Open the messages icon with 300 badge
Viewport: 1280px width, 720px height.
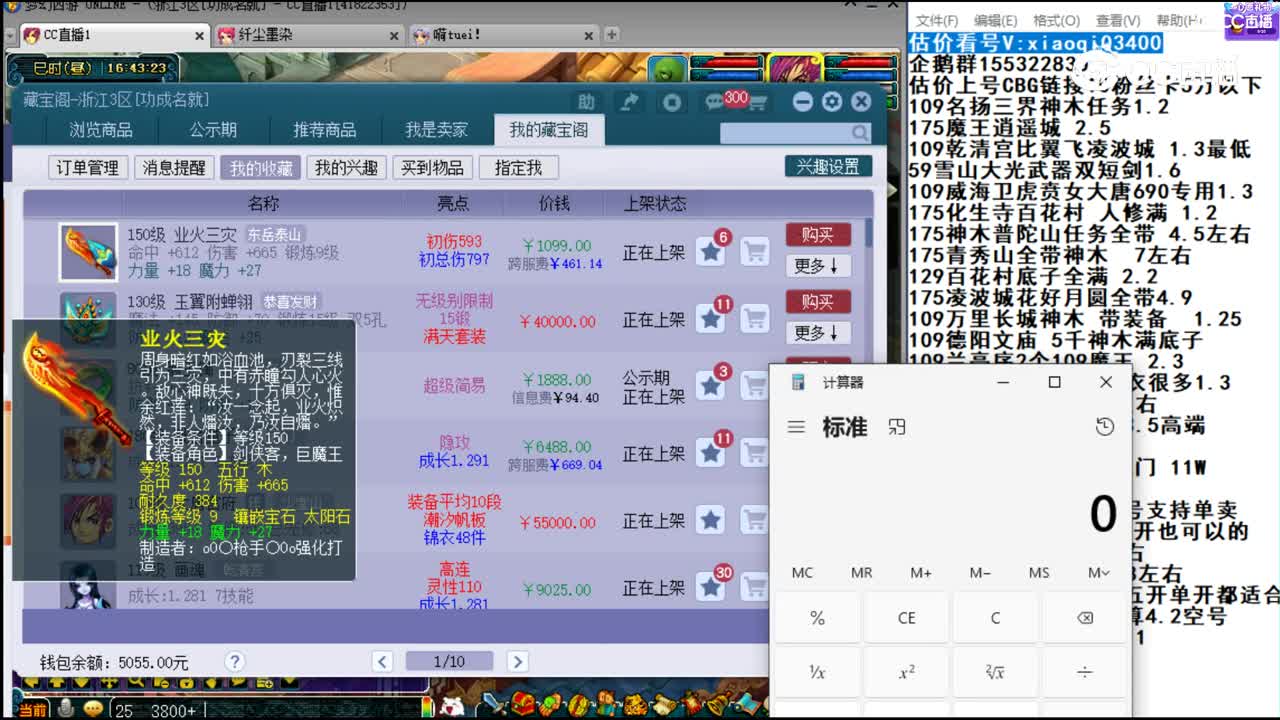(x=714, y=102)
